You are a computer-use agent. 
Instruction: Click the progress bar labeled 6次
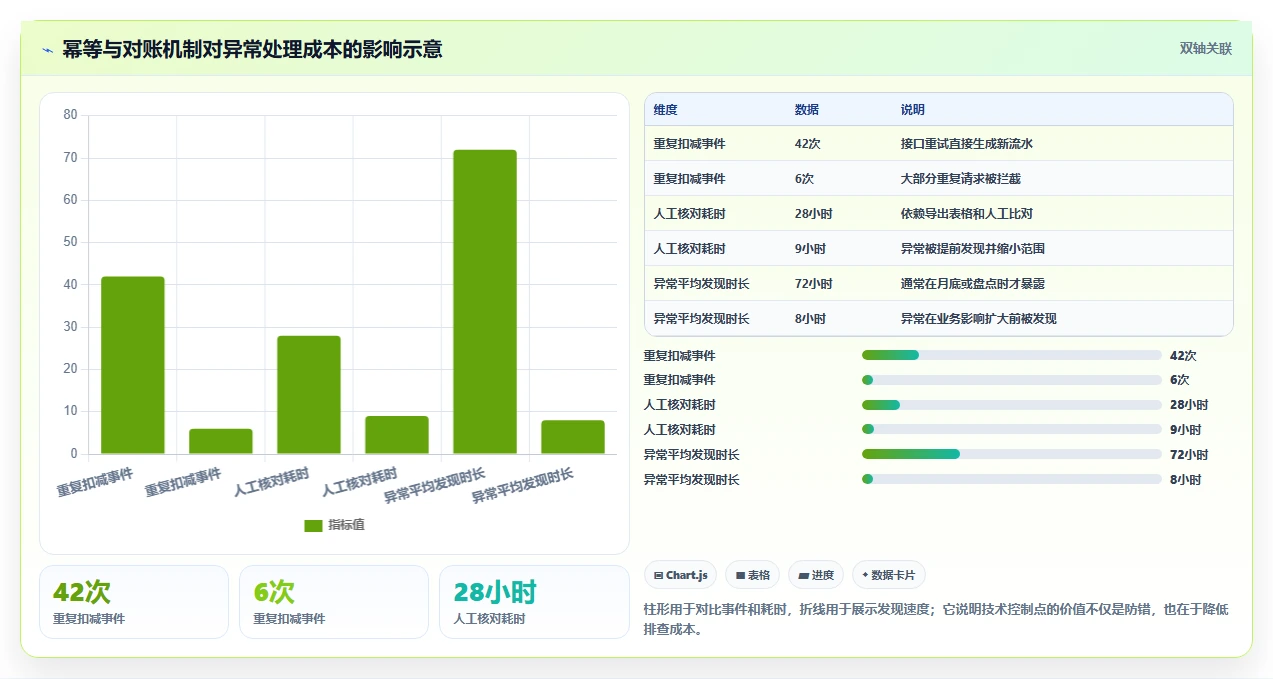[x=1012, y=380]
